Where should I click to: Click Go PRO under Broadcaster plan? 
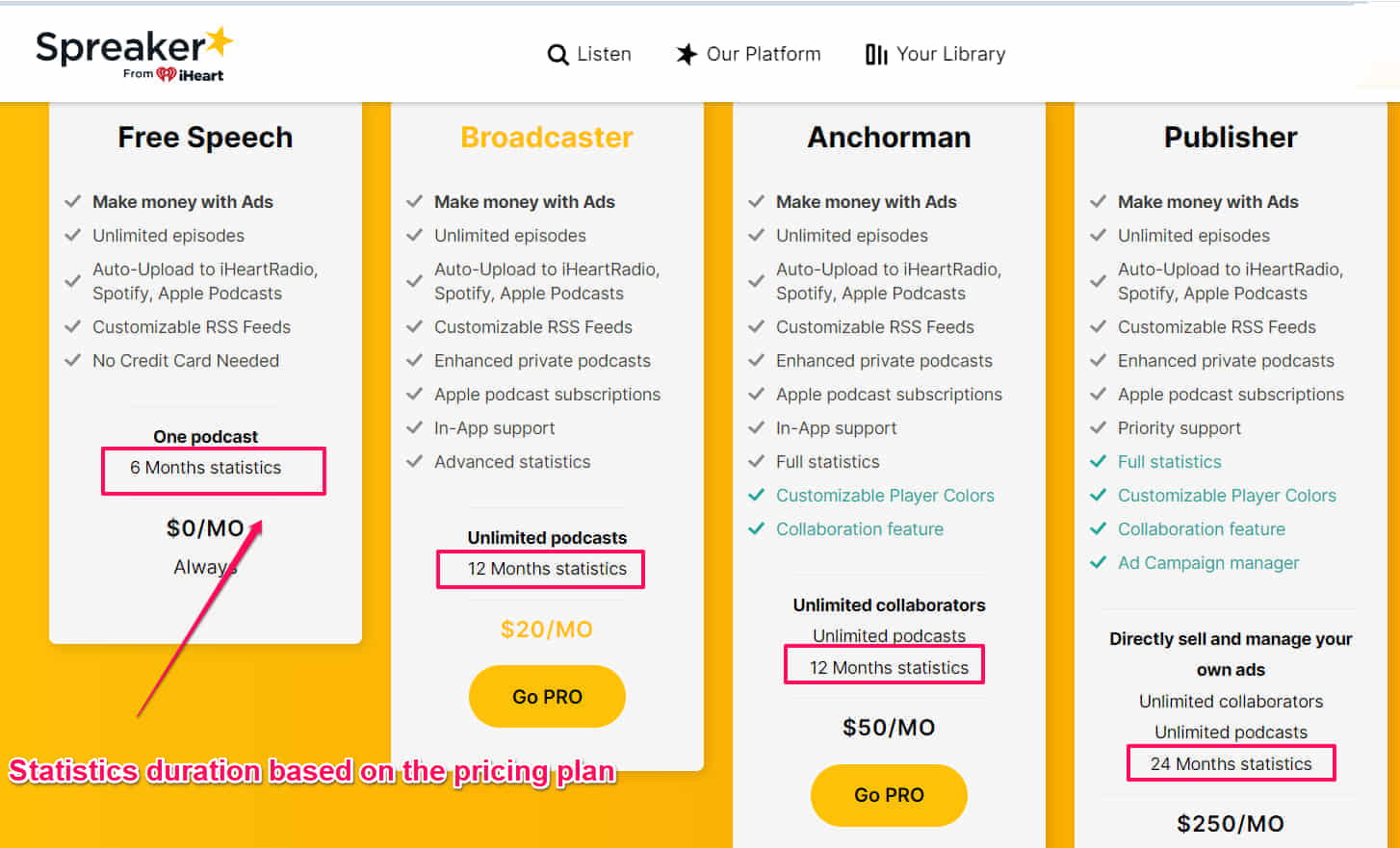[547, 696]
